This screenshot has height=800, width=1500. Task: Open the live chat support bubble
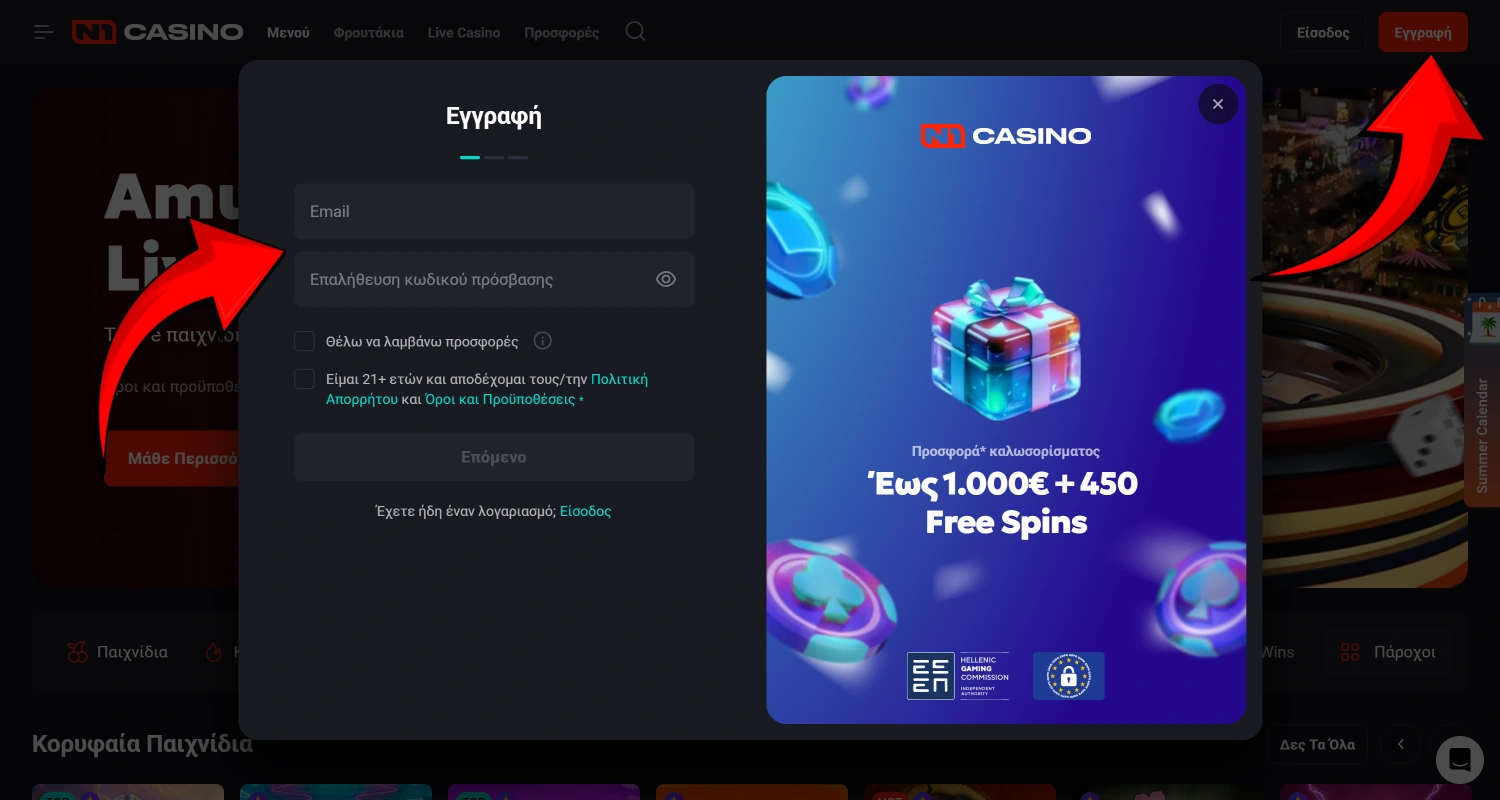[1459, 759]
